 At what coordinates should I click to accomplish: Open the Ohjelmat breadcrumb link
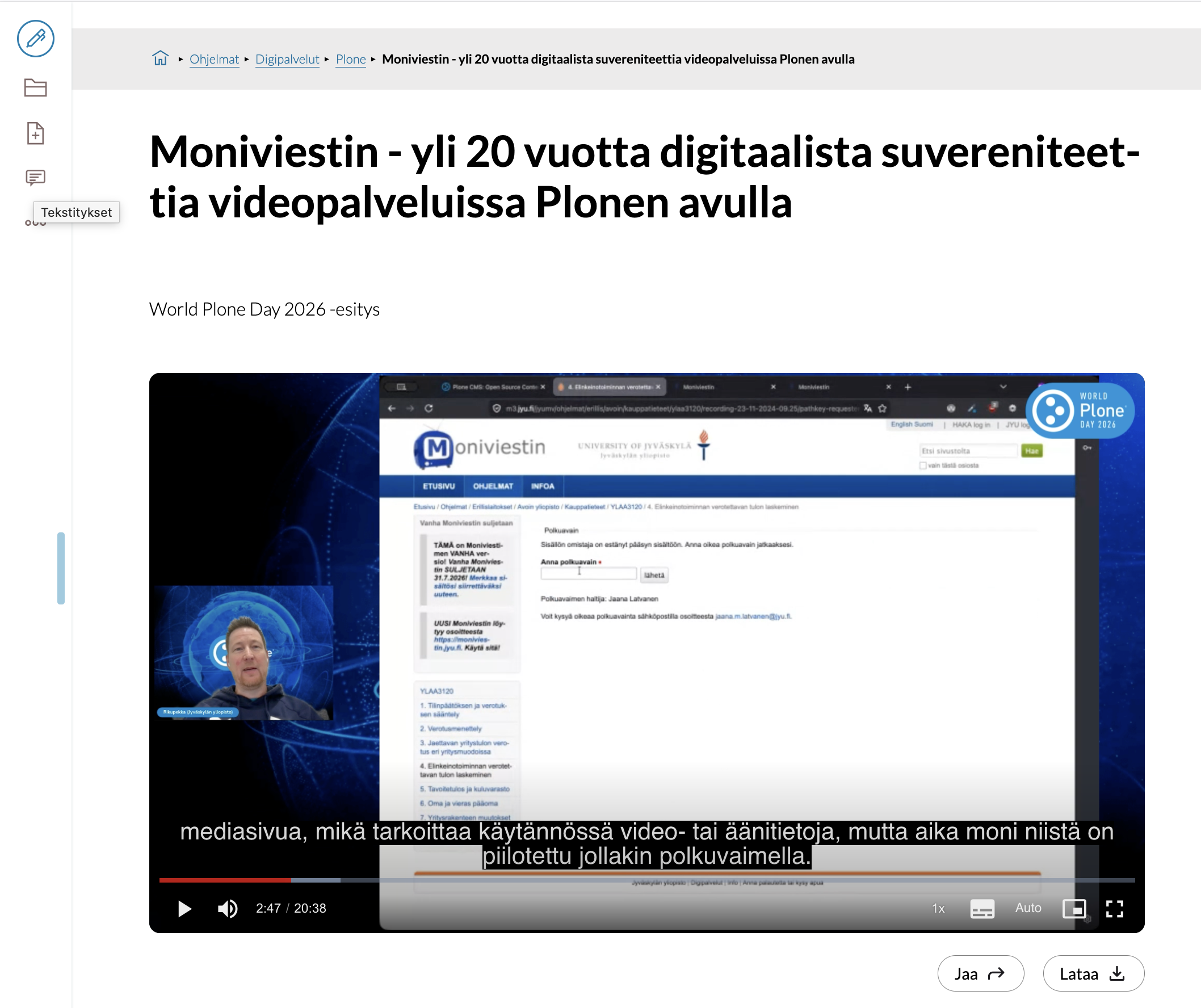(x=214, y=59)
